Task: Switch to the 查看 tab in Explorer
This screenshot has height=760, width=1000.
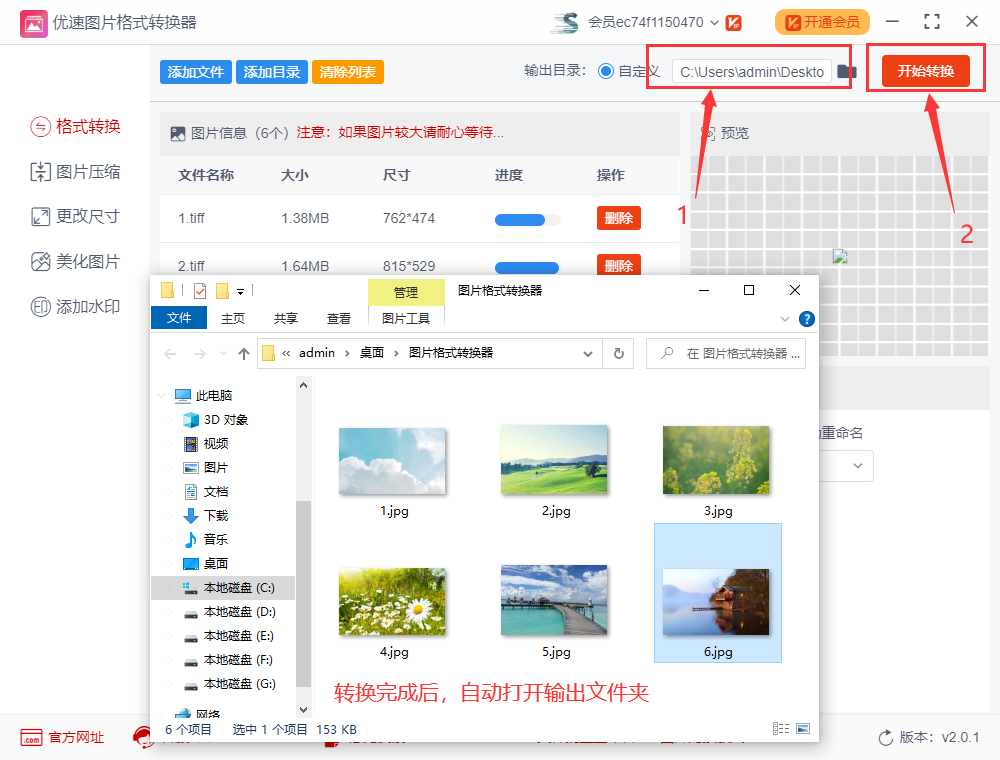Action: [x=339, y=317]
